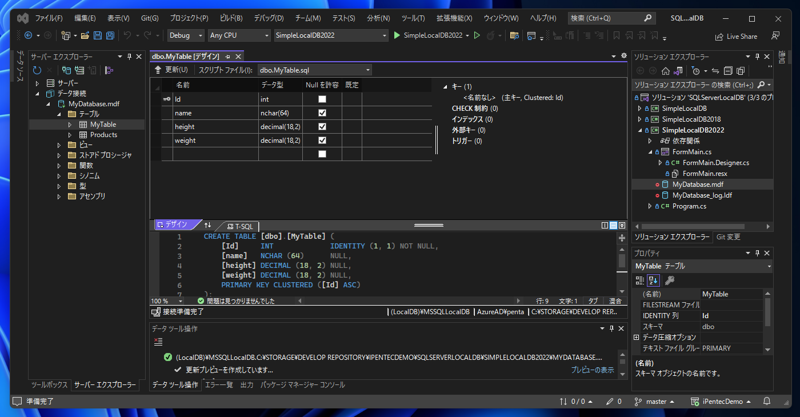Click the iPentecDemo repository in status bar
The width and height of the screenshot is (800, 417).
pyautogui.click(x=720, y=401)
